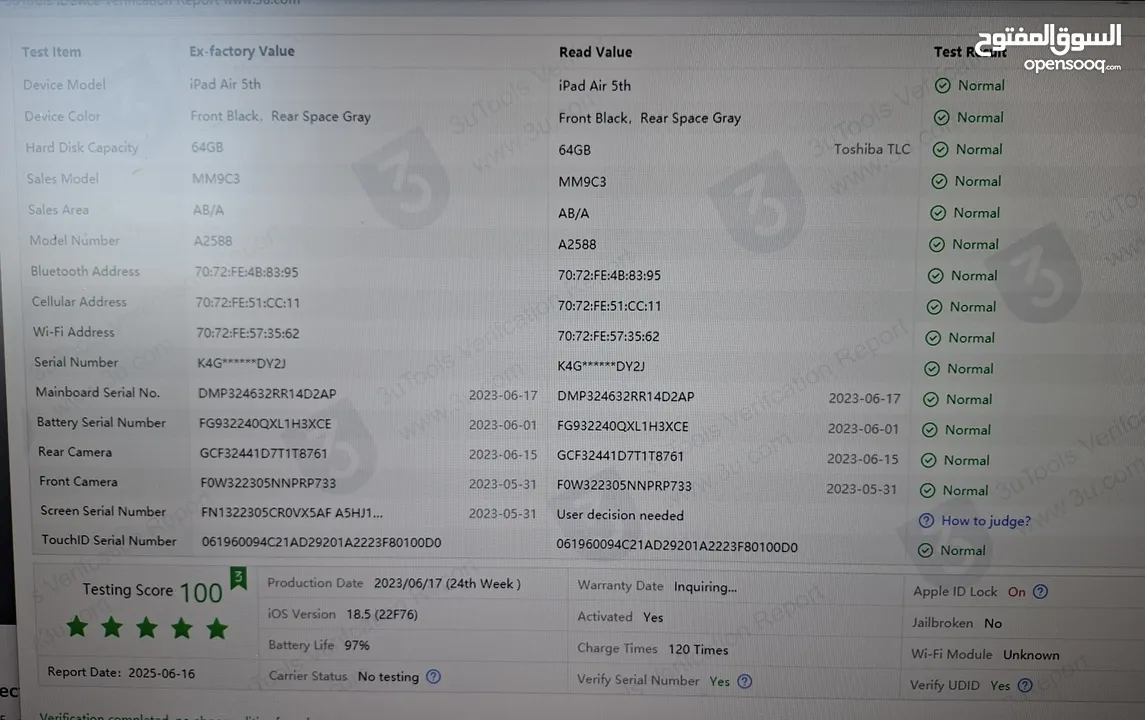Click Charge Times '120 Times' value
This screenshot has width=1145, height=720.
(698, 650)
